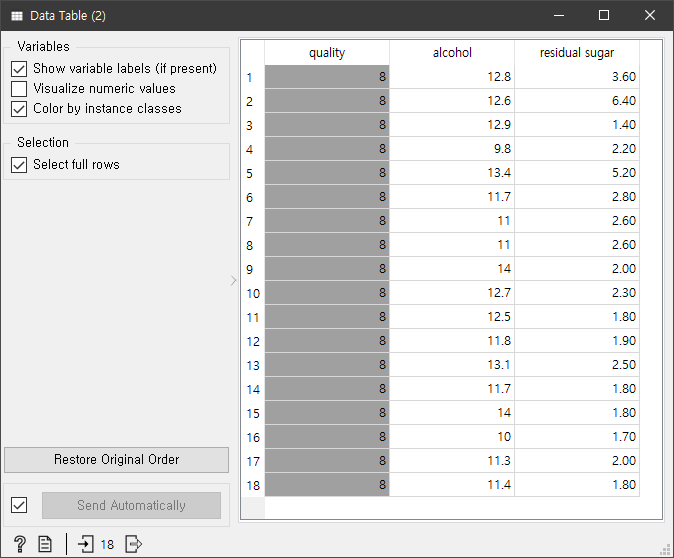Image resolution: width=674 pixels, height=558 pixels.
Task: Maximize the Data Table window
Action: 603,16
